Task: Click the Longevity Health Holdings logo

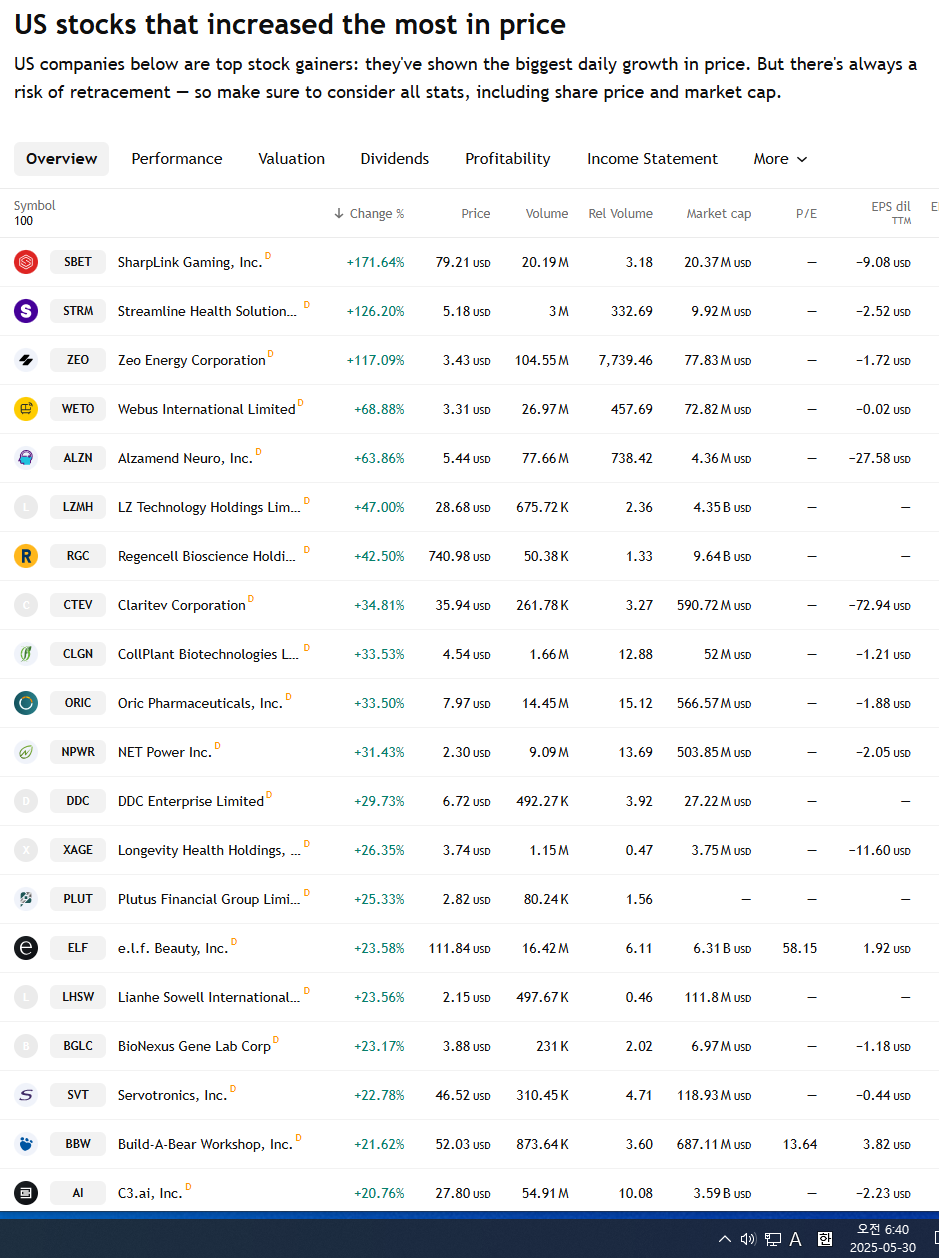Action: click(x=26, y=850)
